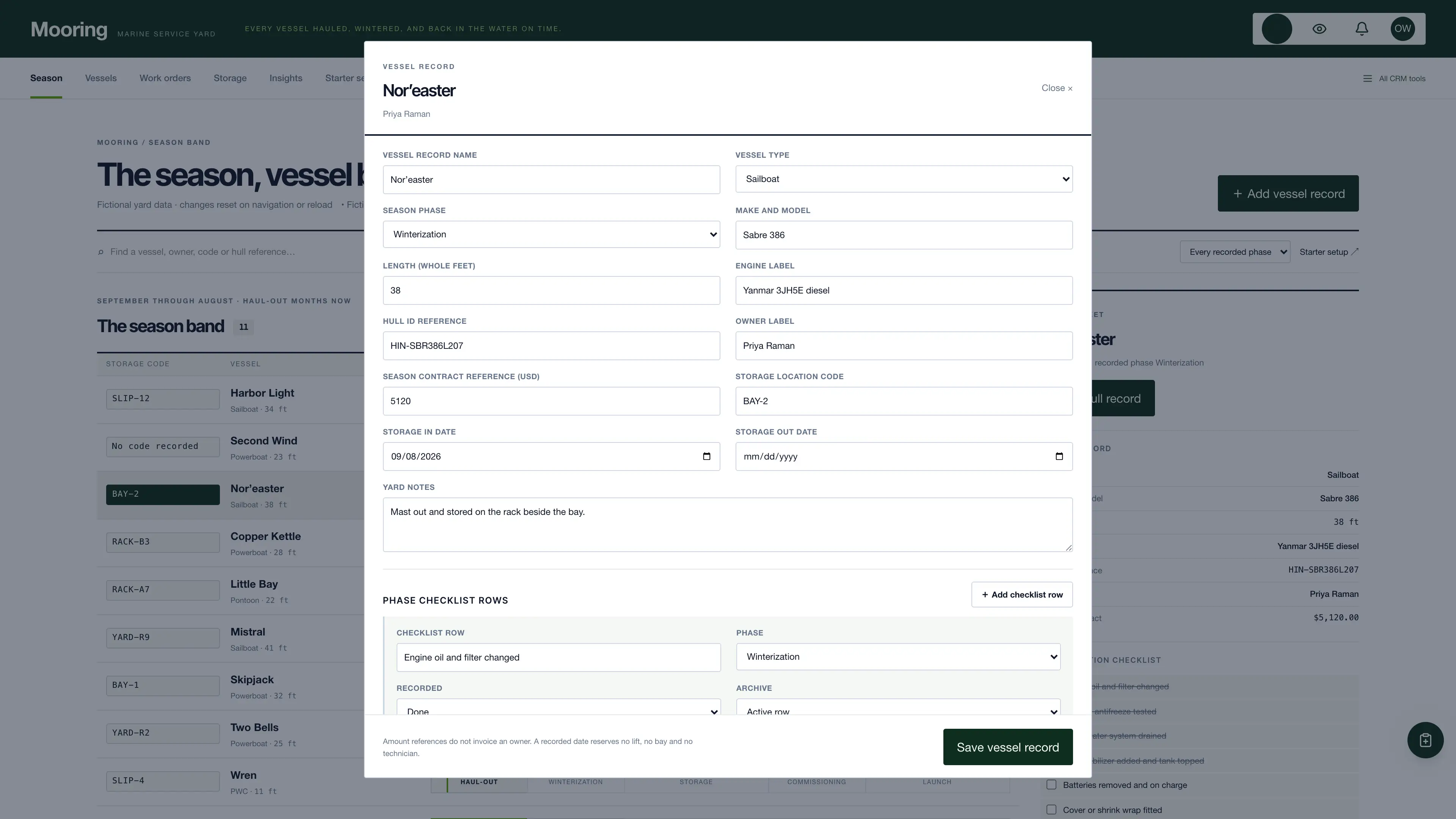Click the dark round button beside eye icon
The width and height of the screenshot is (1456, 819).
point(1277,29)
